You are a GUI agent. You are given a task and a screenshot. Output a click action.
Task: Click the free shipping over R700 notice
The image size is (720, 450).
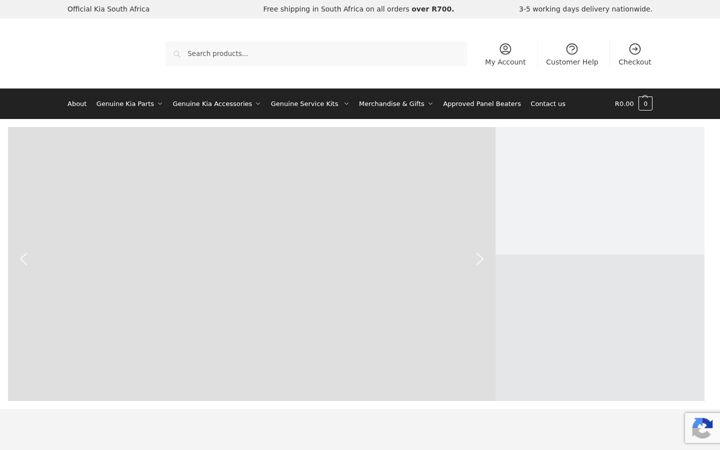pos(359,9)
